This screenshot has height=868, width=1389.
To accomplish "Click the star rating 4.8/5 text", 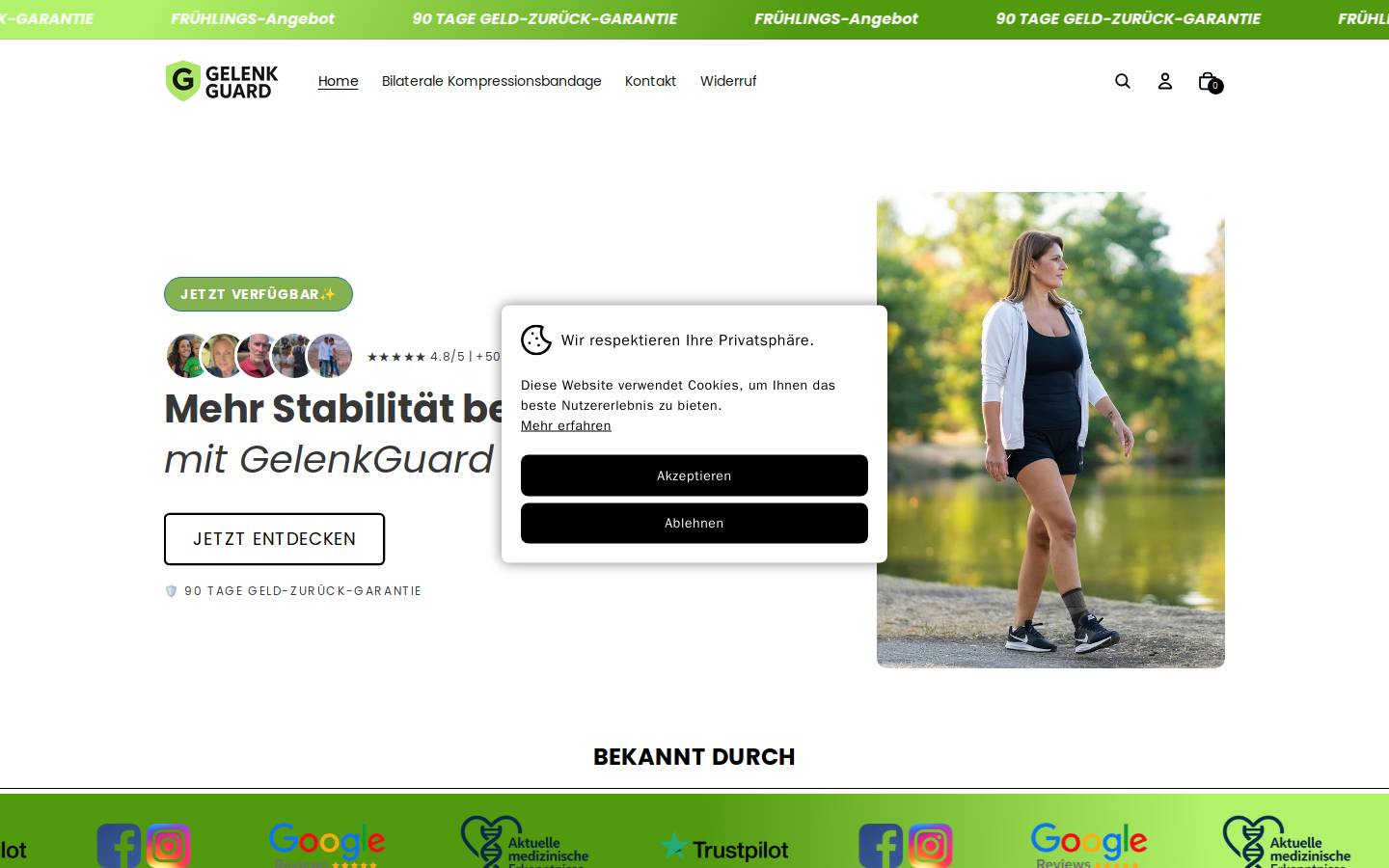I will tap(434, 356).
